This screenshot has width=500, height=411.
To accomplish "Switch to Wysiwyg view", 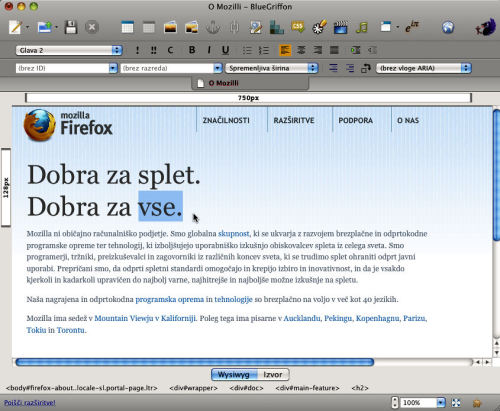I will click(x=234, y=375).
